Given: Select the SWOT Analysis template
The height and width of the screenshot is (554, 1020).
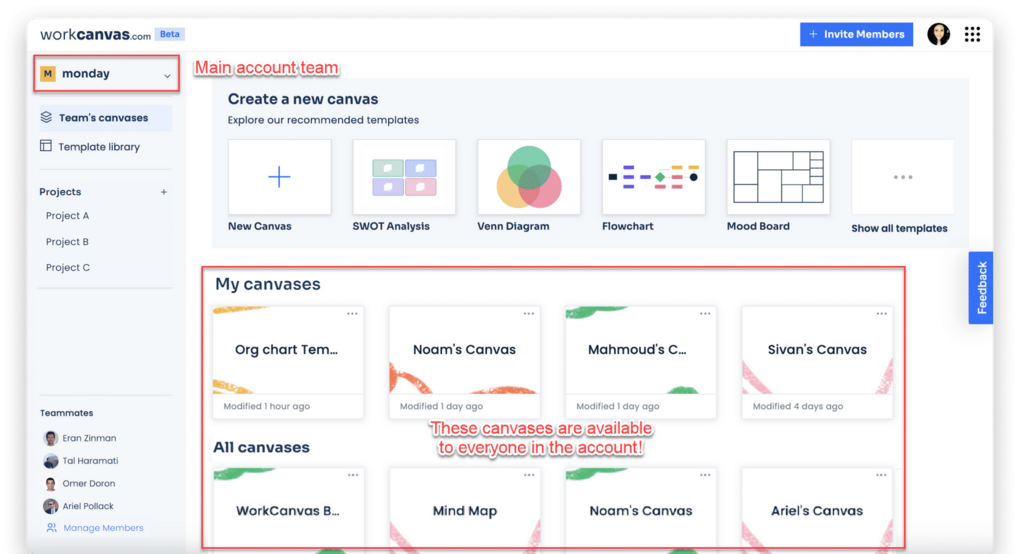Looking at the screenshot, I should pos(404,177).
